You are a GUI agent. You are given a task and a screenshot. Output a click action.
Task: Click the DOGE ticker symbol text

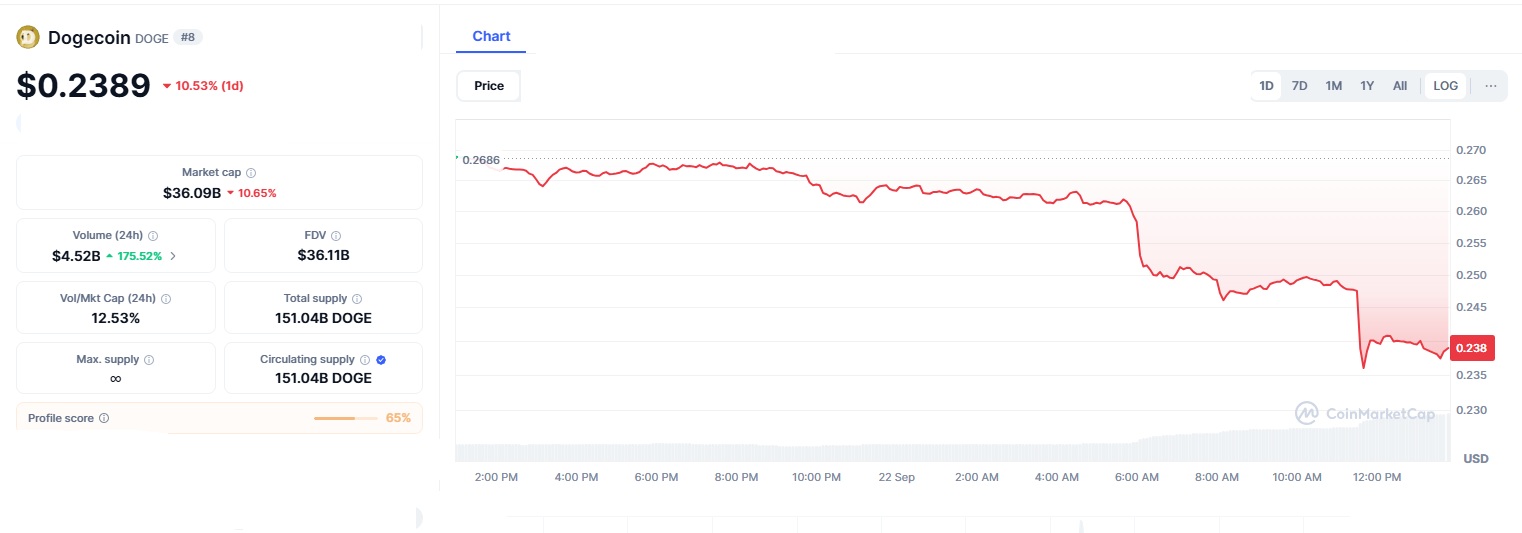152,39
